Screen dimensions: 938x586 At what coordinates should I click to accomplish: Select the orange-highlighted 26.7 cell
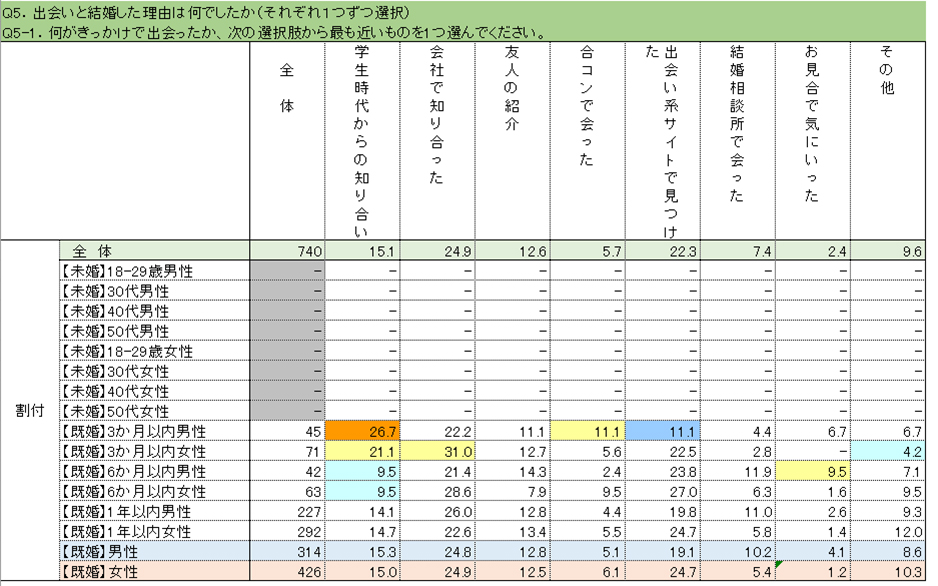[x=362, y=431]
